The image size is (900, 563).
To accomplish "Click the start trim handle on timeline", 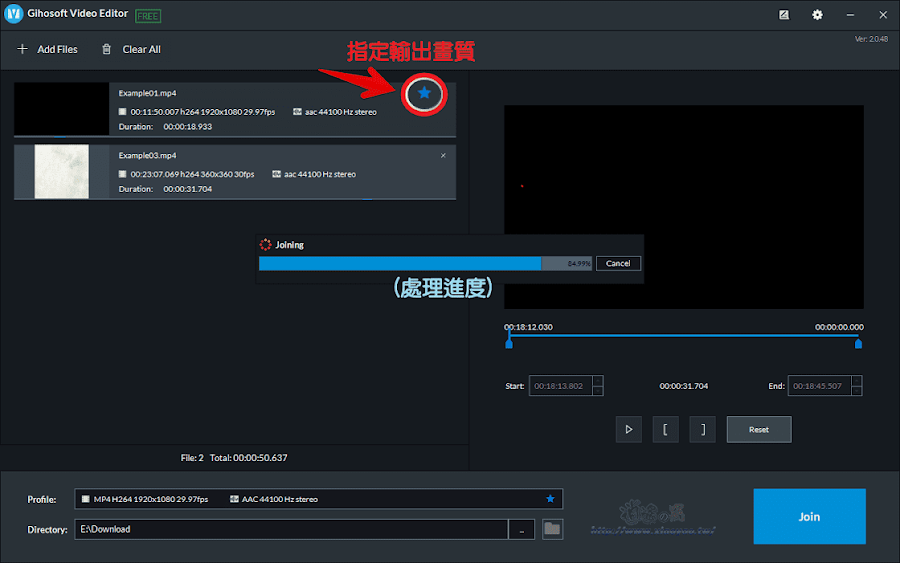I will point(509,343).
